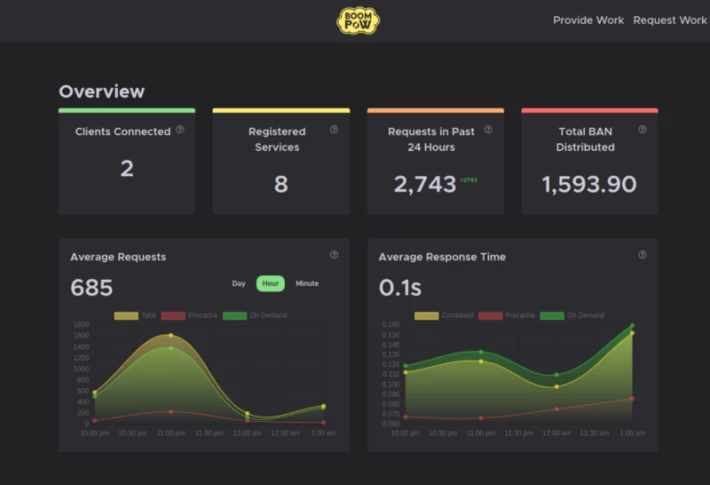Open the Provide Work page
This screenshot has width=710, height=485.
588,20
